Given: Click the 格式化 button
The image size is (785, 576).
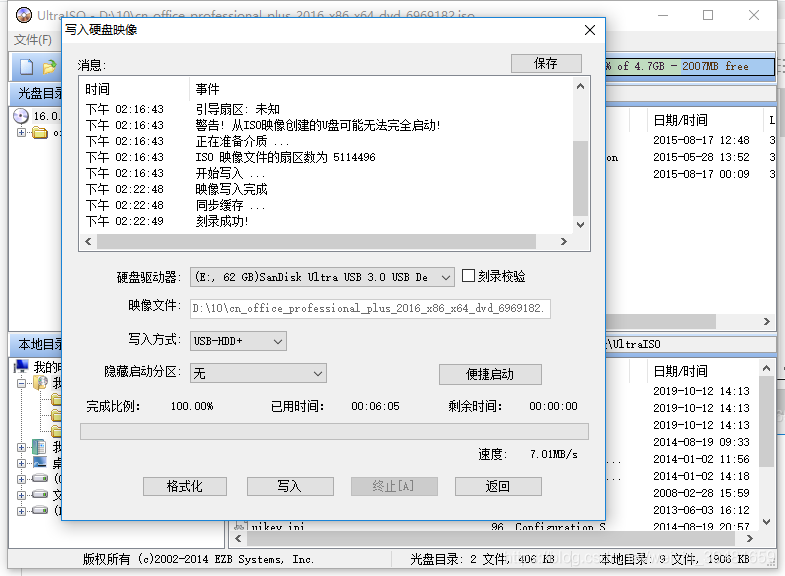Looking at the screenshot, I should [185, 486].
